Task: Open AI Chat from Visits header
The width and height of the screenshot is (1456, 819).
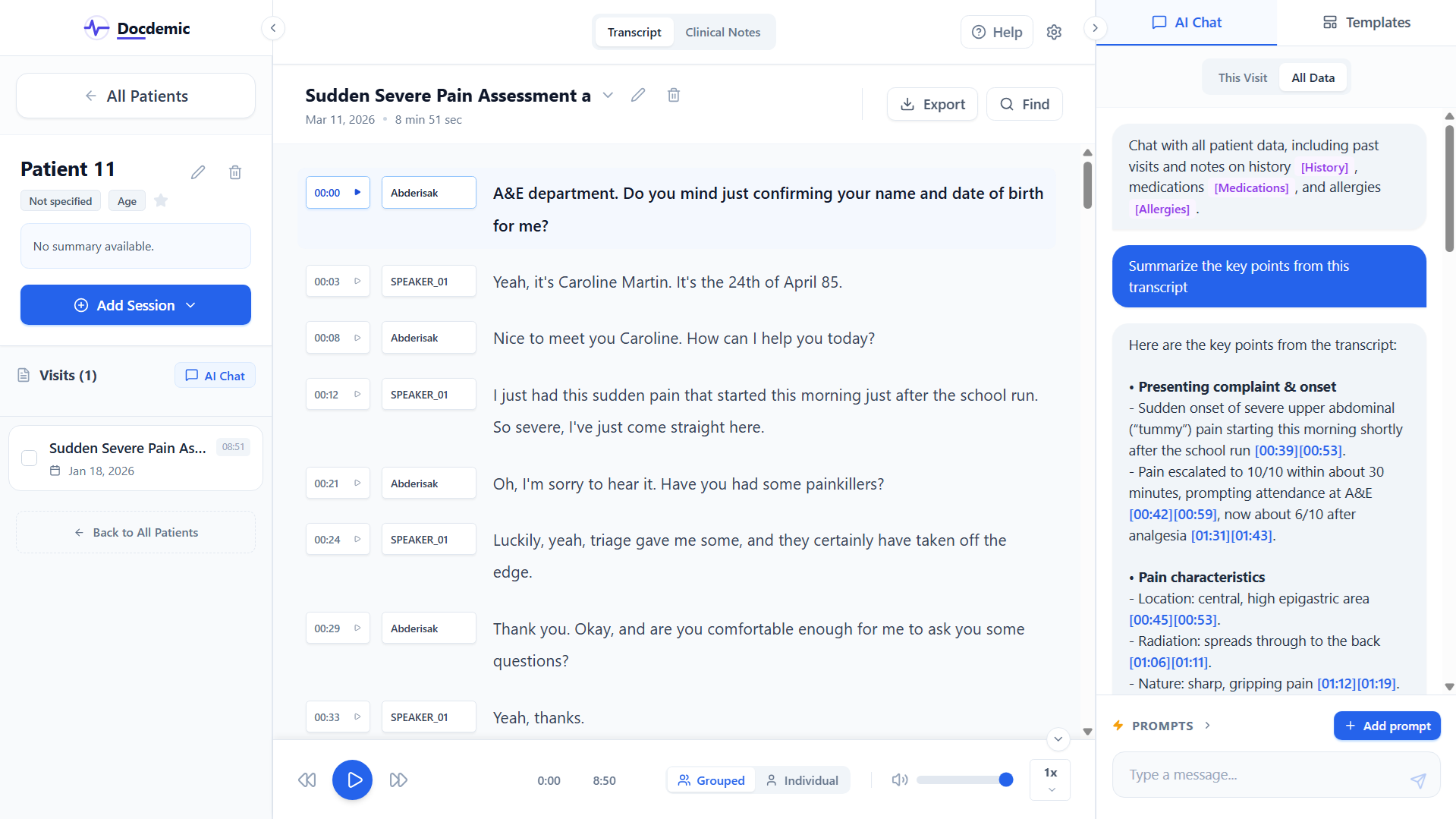Action: coord(215,376)
